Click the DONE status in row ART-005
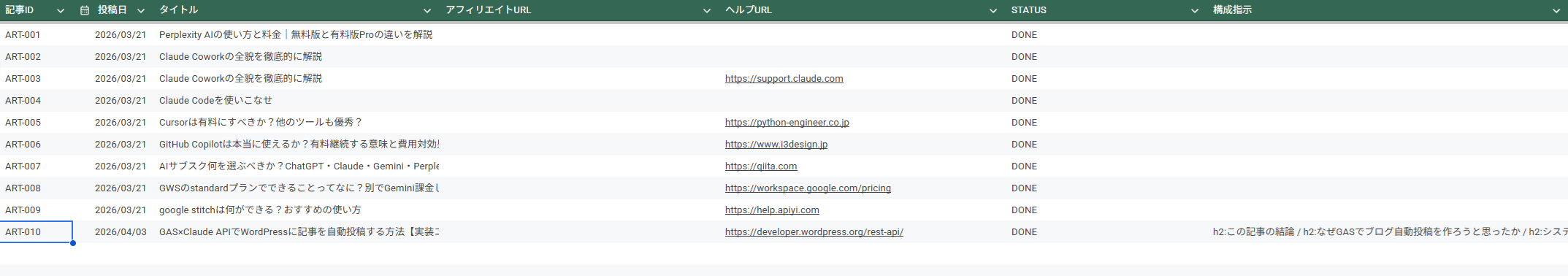 pyautogui.click(x=1024, y=123)
